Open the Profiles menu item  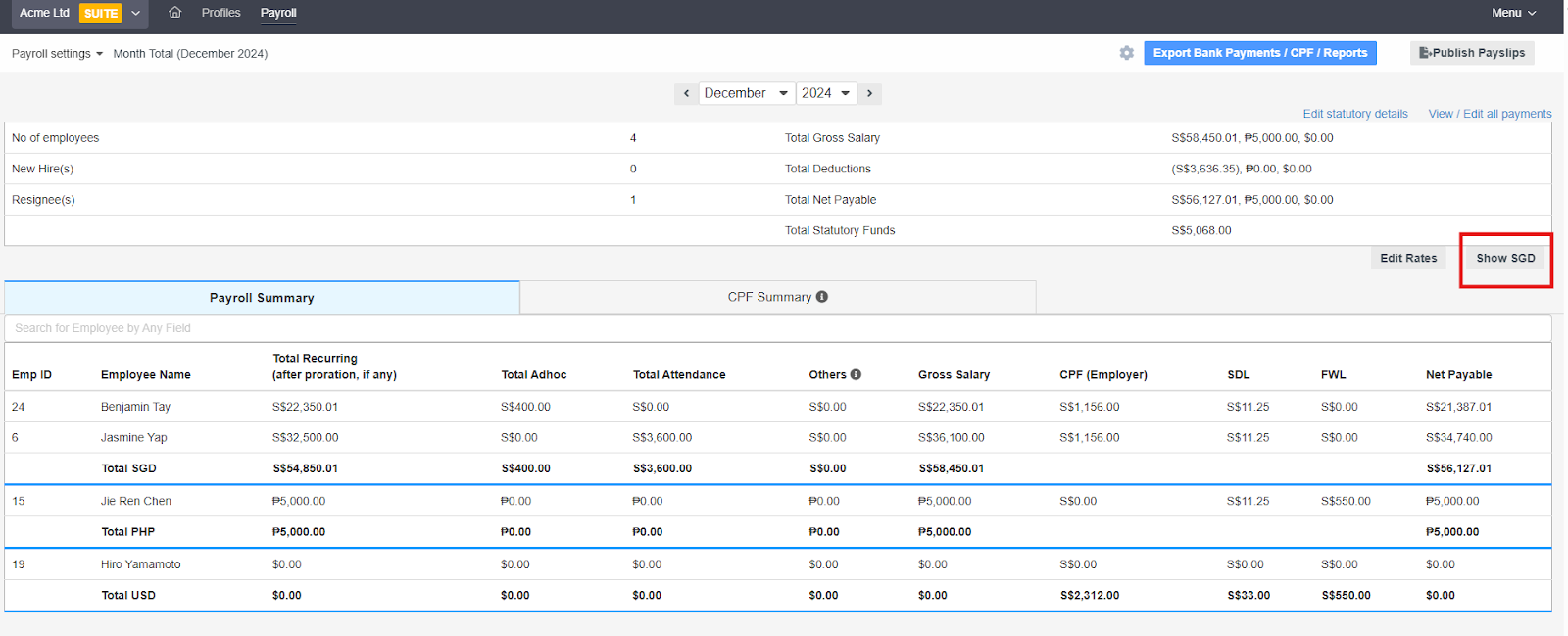point(220,13)
